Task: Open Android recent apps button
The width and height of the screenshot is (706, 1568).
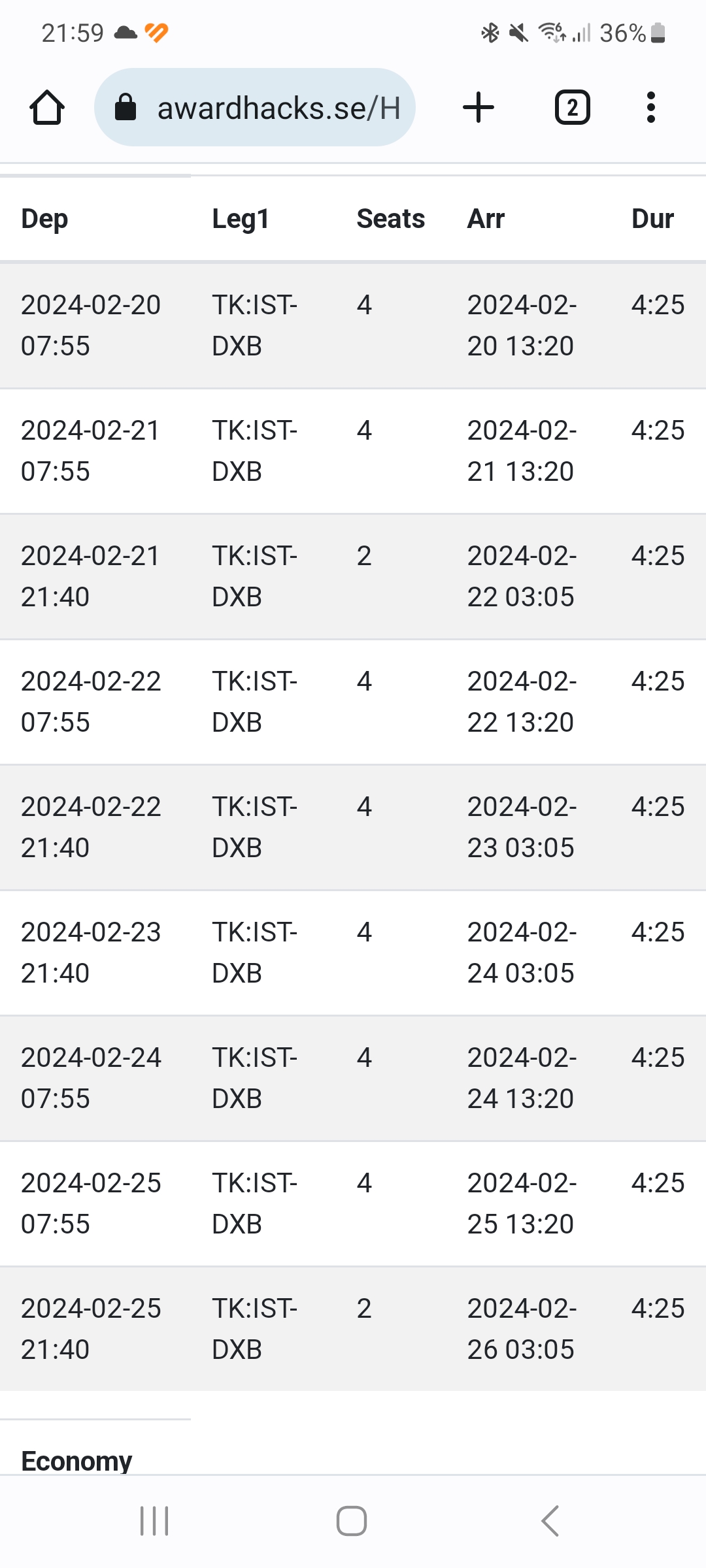Action: 154,1521
